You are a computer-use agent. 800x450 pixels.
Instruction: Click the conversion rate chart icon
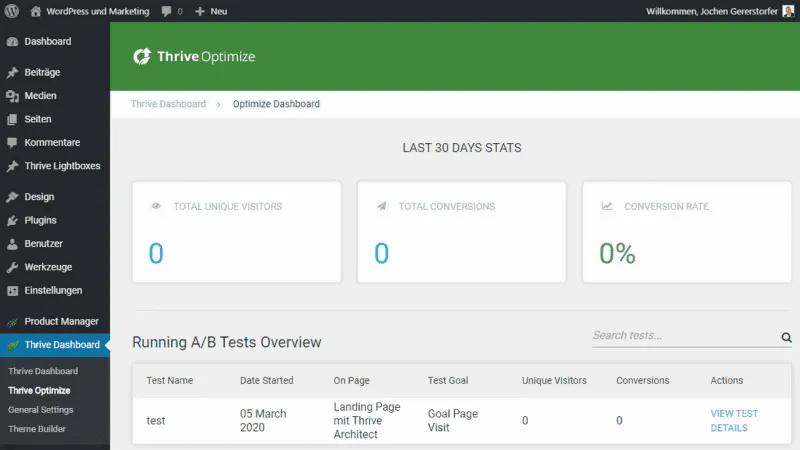[x=607, y=206]
